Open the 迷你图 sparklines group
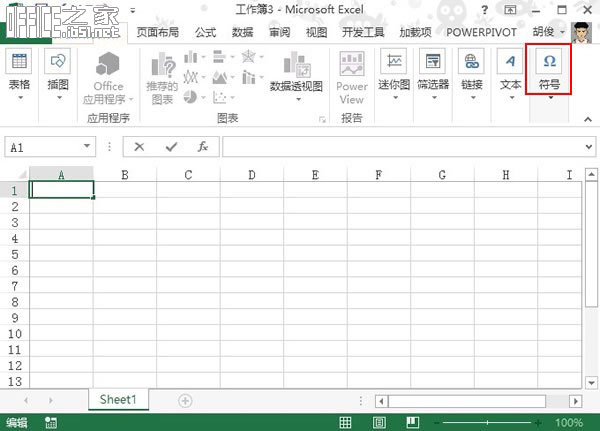The height and width of the screenshot is (431, 600). [x=394, y=75]
